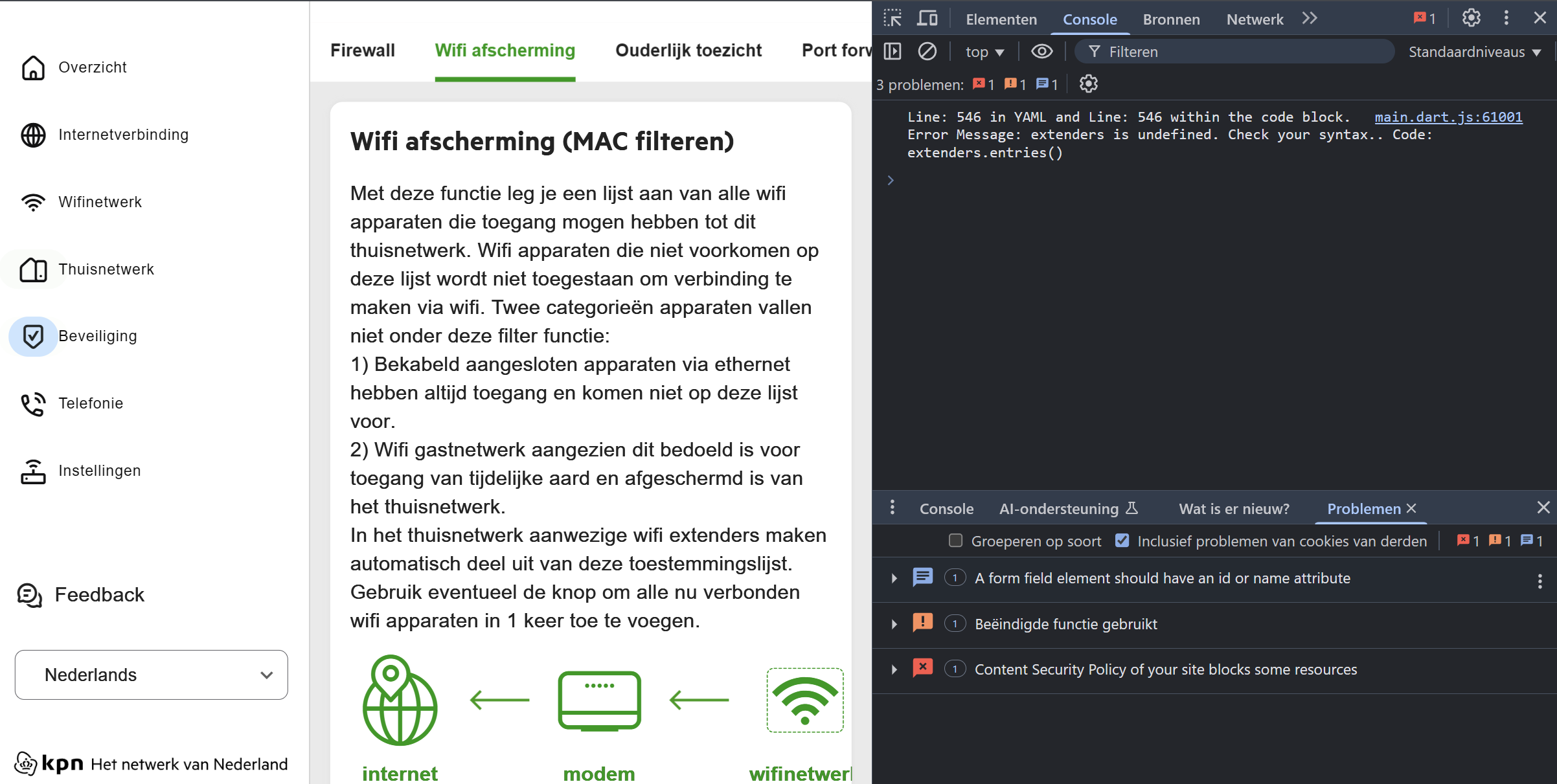1557x784 pixels.
Task: Open the main.dart.js:61001 source link
Action: click(1448, 117)
